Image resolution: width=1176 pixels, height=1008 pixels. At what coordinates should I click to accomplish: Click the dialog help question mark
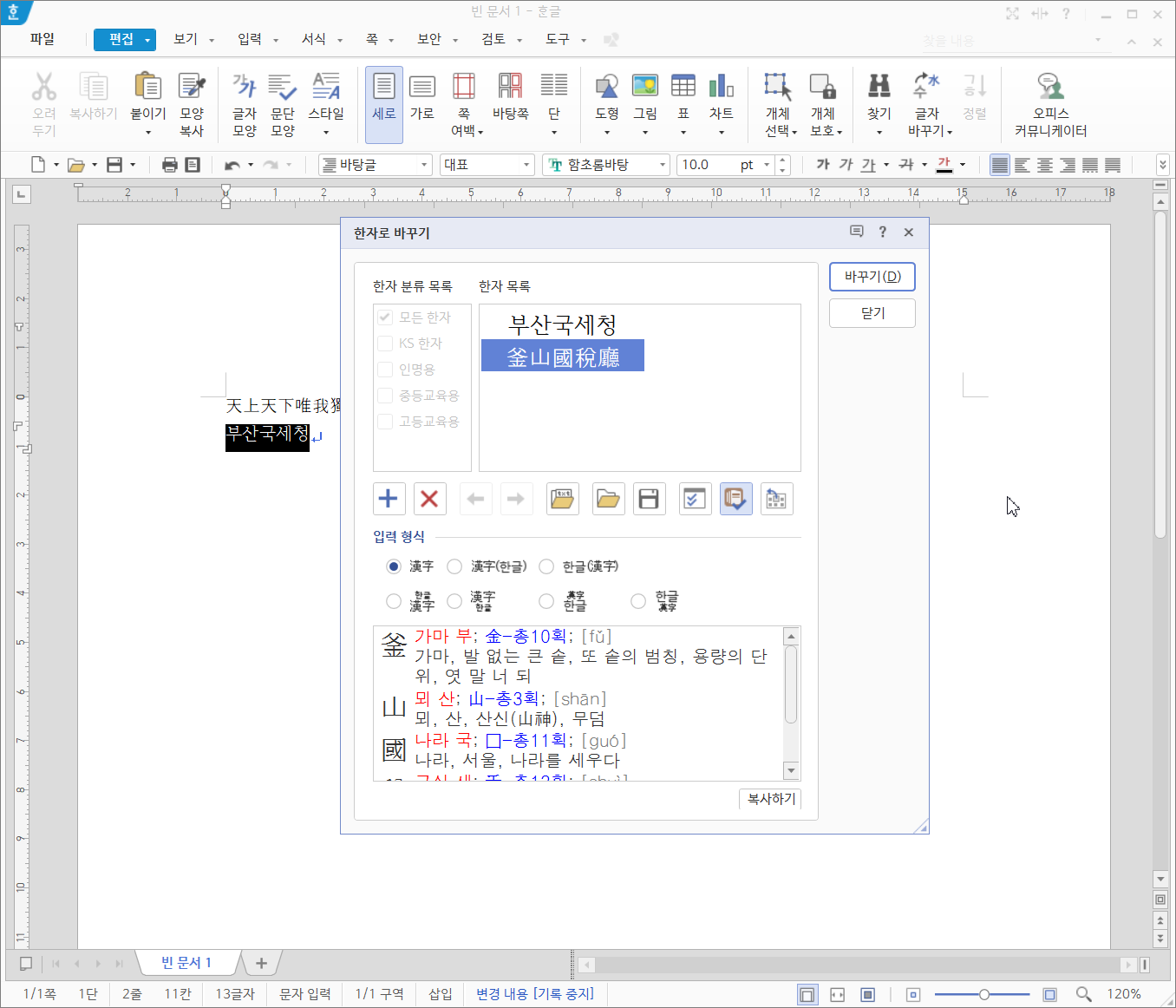[882, 232]
